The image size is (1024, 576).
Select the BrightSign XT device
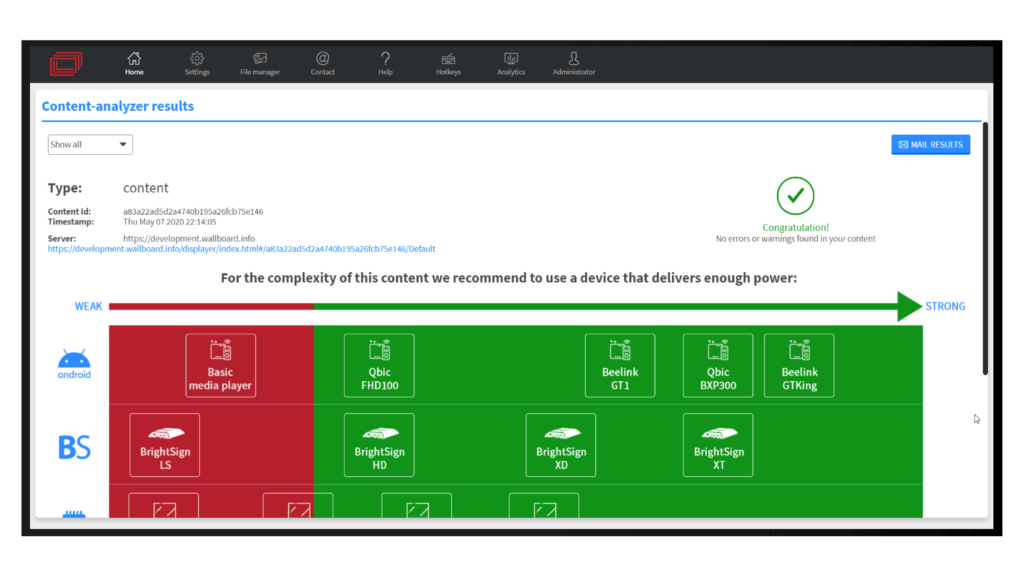pyautogui.click(x=718, y=445)
